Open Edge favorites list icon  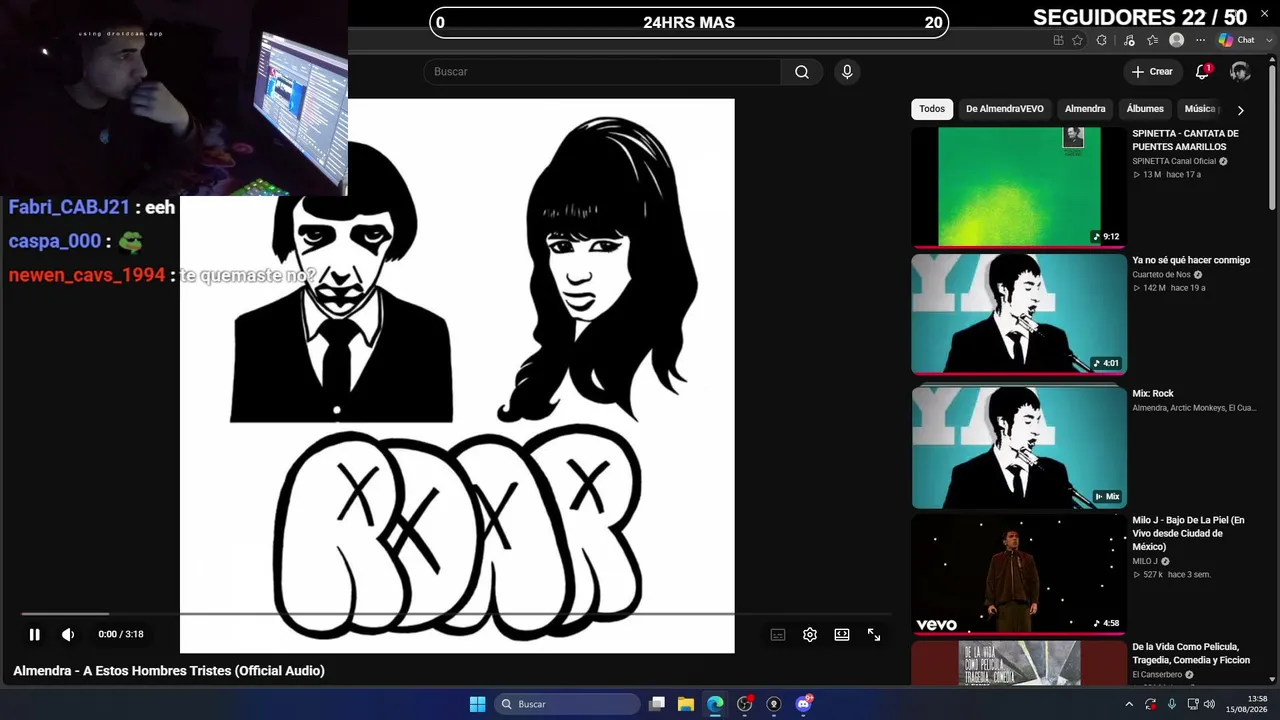pos(1152,40)
